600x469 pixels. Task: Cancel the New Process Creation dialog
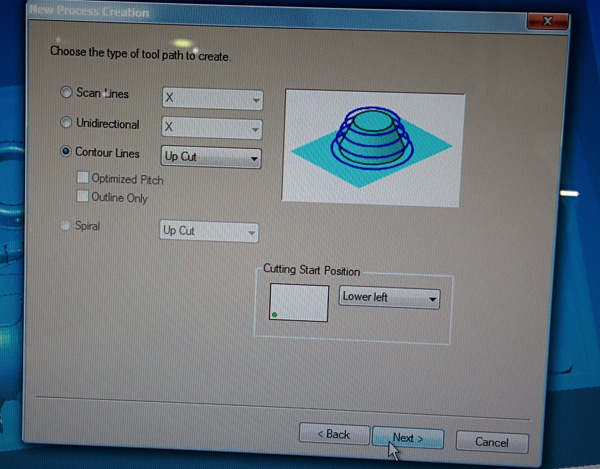(492, 442)
